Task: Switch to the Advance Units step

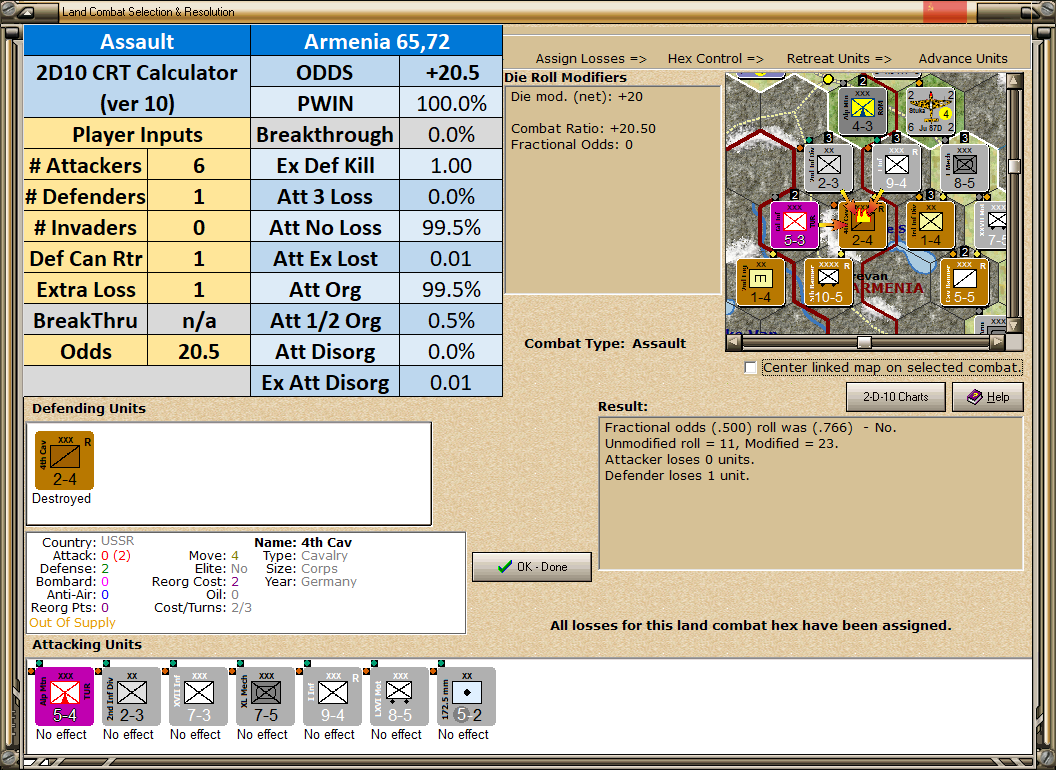Action: pyautogui.click(x=963, y=59)
